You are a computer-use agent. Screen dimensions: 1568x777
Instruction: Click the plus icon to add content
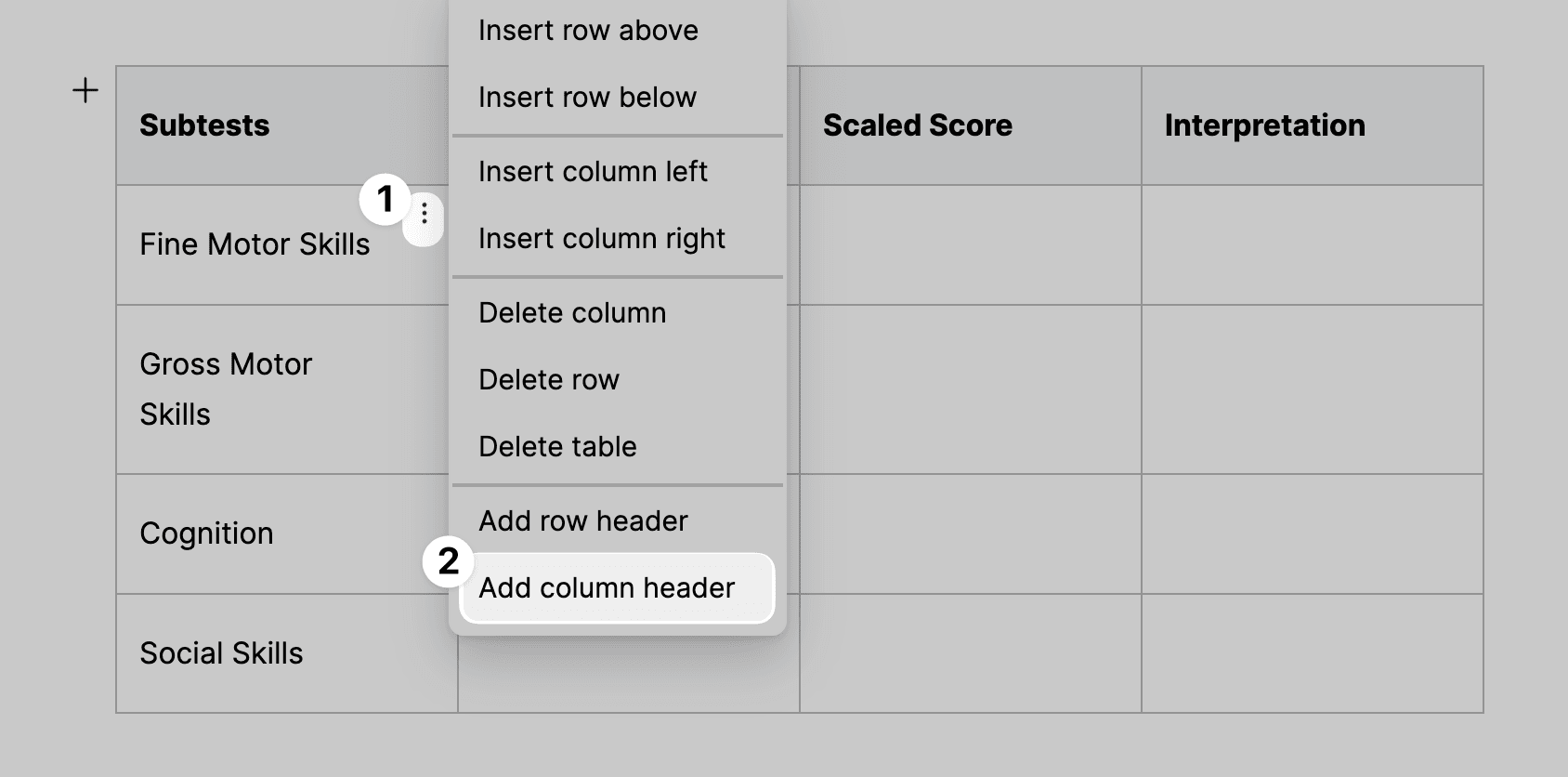[85, 90]
